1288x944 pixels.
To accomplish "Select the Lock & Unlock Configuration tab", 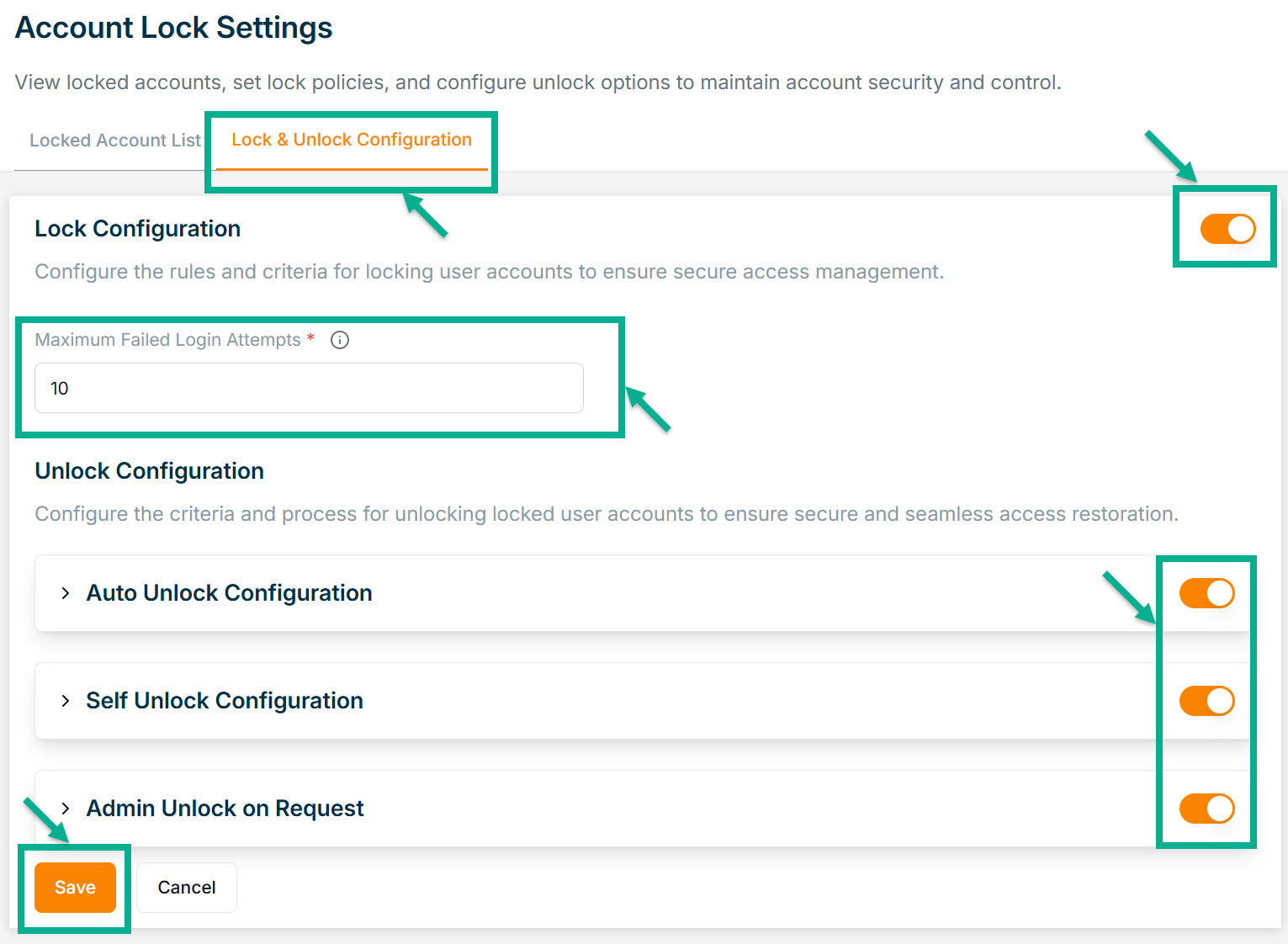I will tap(352, 140).
